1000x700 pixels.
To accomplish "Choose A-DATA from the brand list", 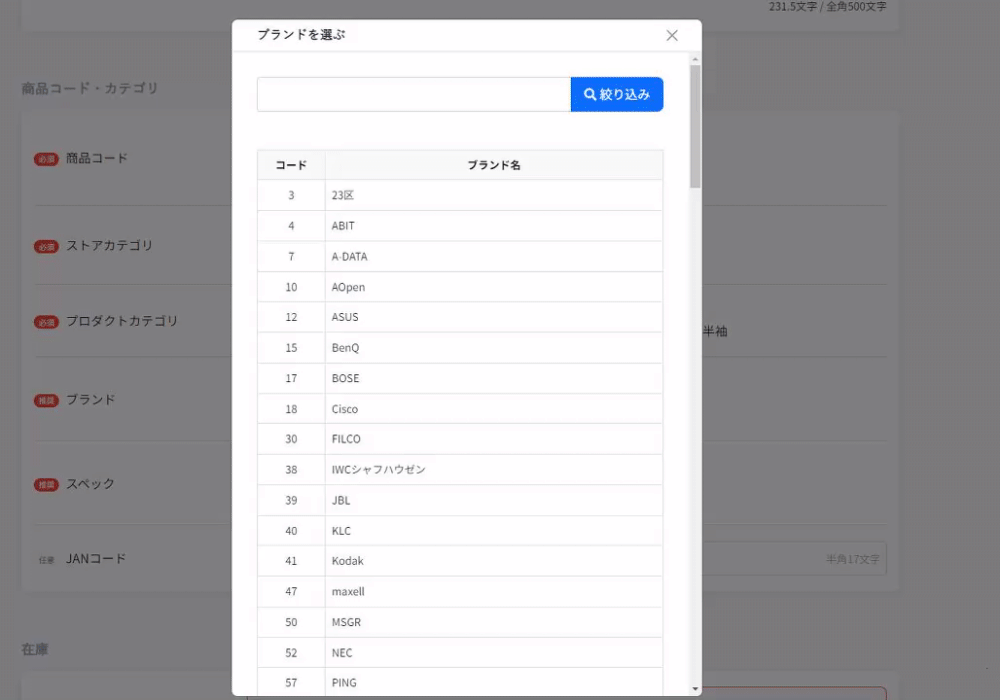I will [460, 256].
